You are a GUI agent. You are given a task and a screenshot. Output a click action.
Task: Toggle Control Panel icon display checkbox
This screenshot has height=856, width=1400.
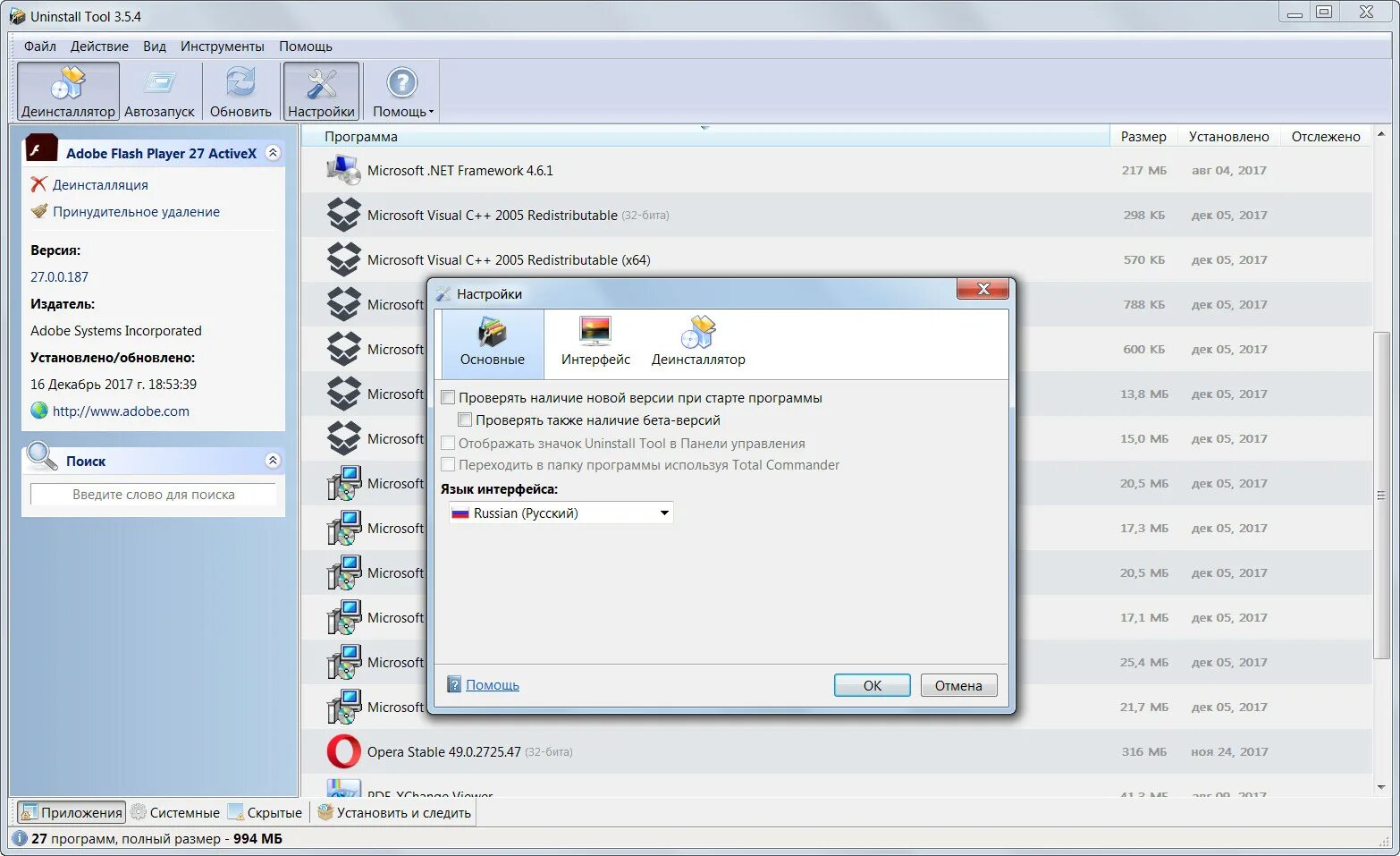tap(449, 443)
